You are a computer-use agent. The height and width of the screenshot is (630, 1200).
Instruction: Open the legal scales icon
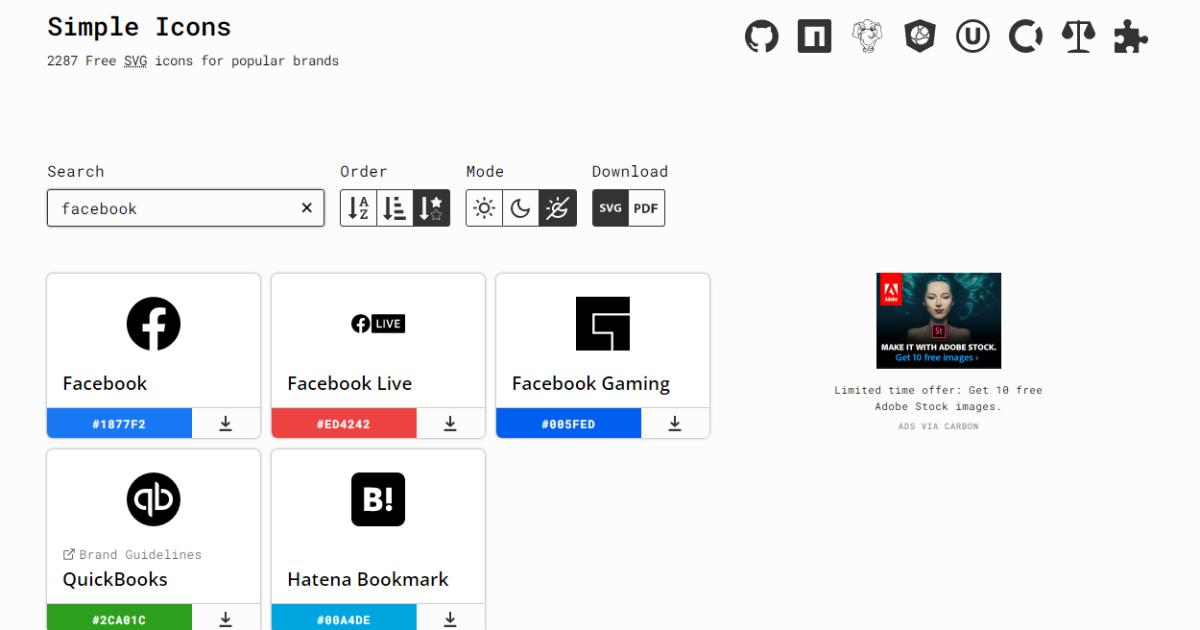point(1078,37)
